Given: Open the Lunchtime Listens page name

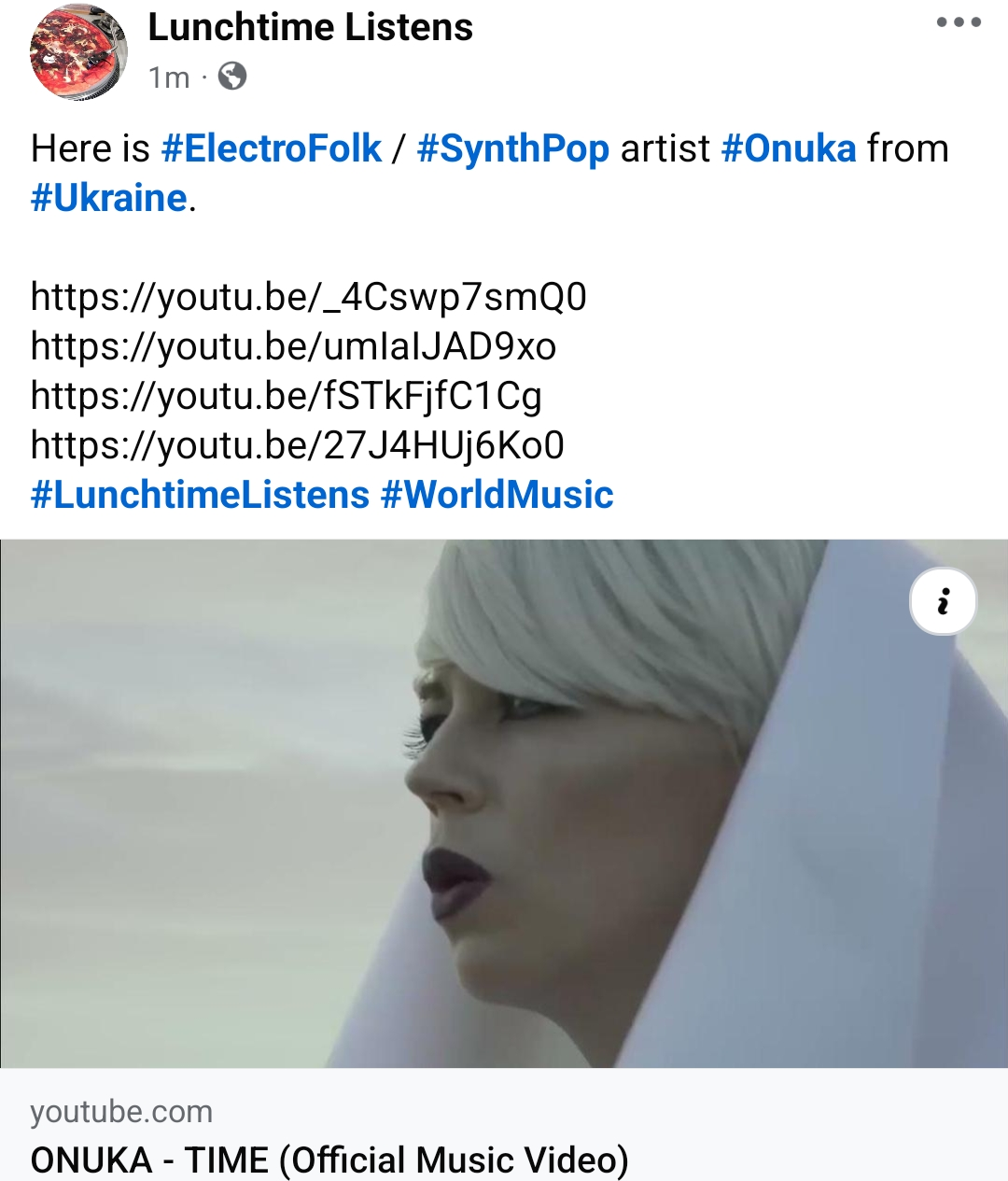Looking at the screenshot, I should [x=310, y=27].
